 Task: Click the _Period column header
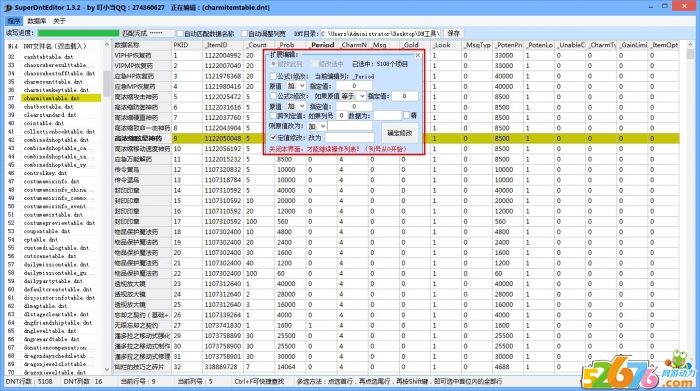(321, 45)
